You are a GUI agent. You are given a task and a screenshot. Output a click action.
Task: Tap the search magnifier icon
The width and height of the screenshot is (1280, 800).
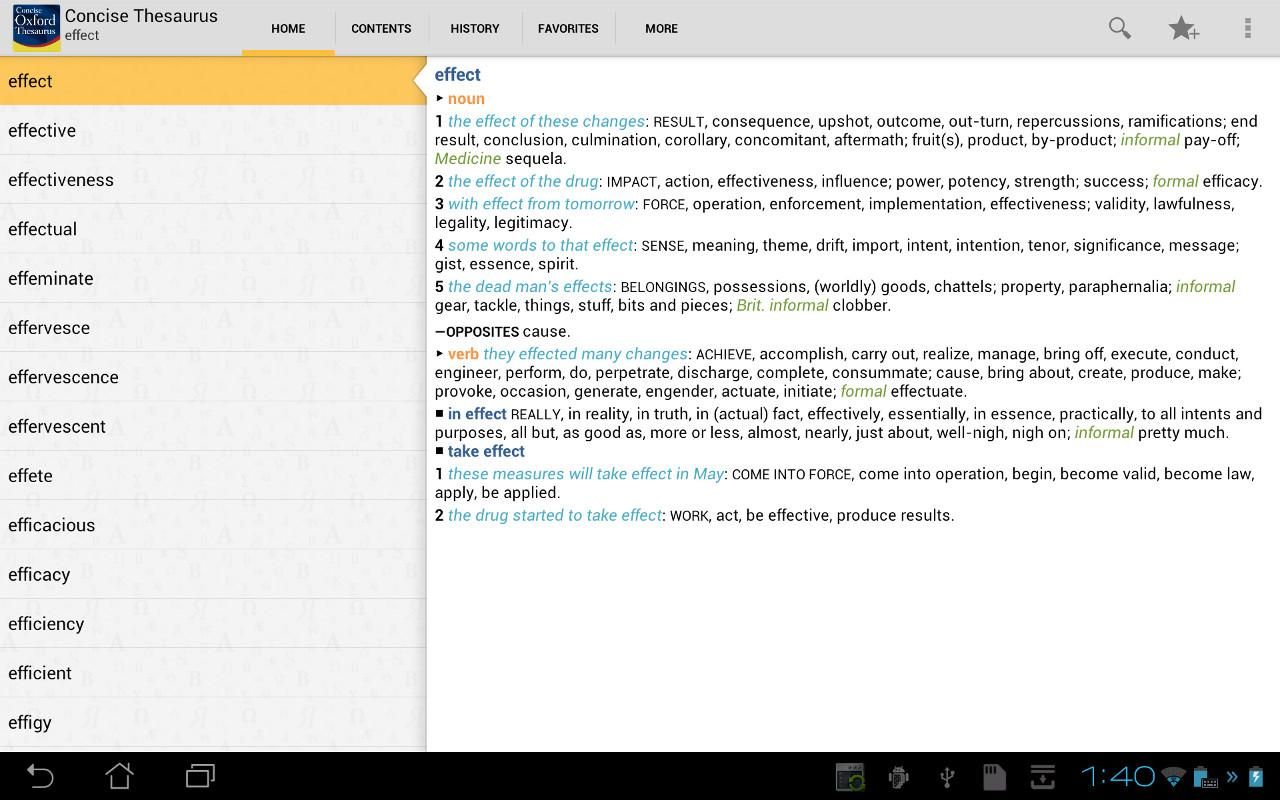pos(1119,28)
